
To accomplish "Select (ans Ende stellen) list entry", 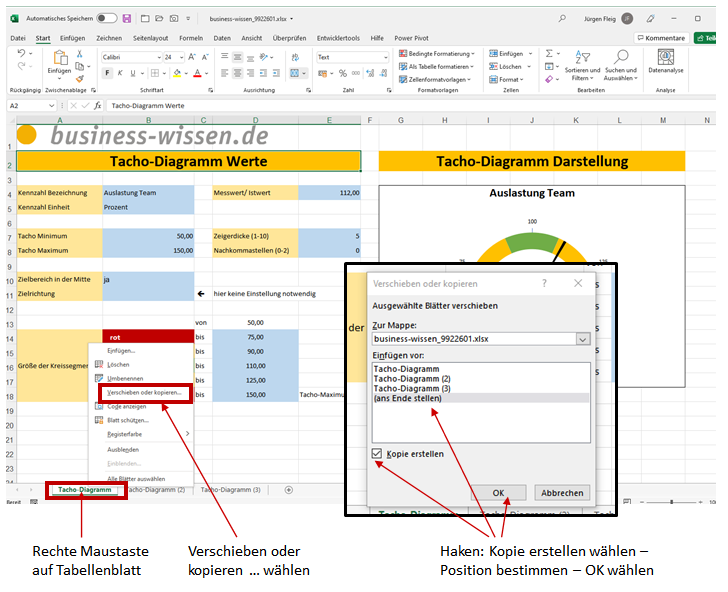I will click(x=481, y=398).
